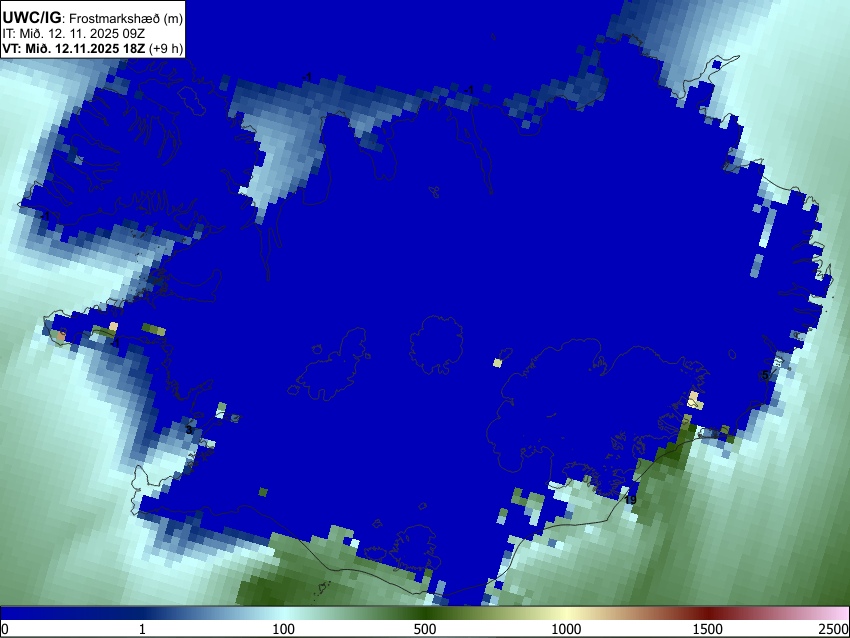Click the '(+9 h)' forecast offset text
Image resolution: width=850 pixels, height=638 pixels.
click(x=165, y=48)
